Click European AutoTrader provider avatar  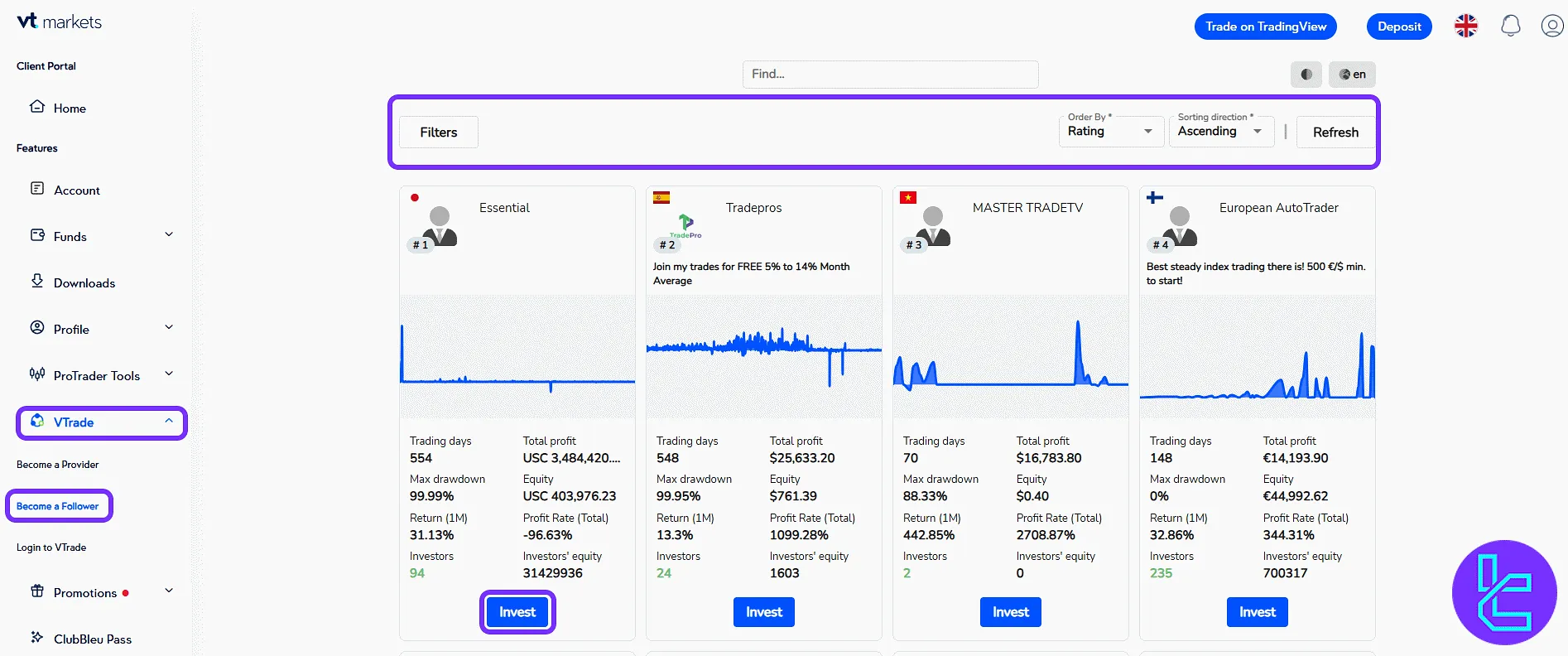tap(1180, 225)
